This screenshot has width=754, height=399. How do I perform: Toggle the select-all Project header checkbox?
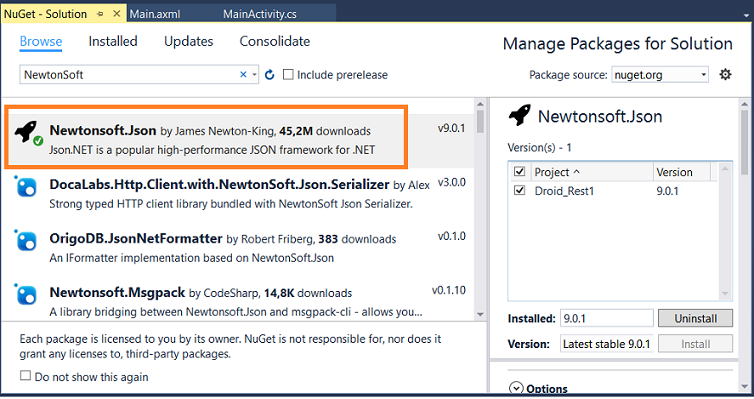click(519, 172)
